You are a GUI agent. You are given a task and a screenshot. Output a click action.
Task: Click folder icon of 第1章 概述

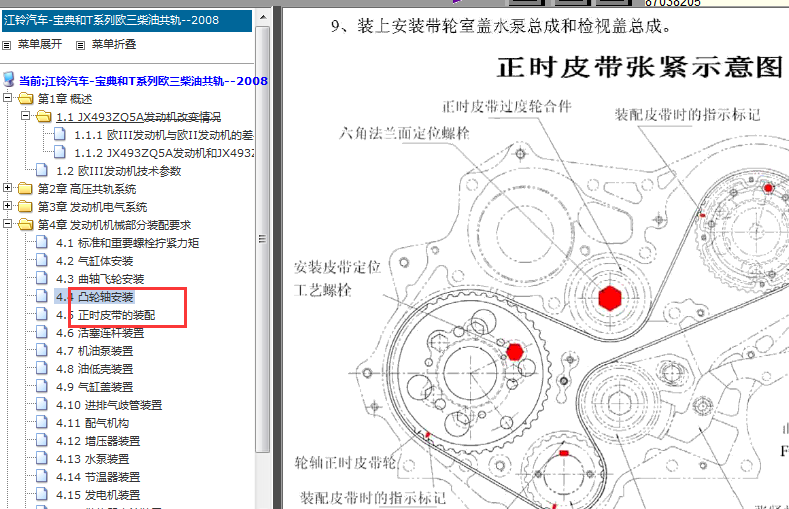(x=25, y=98)
